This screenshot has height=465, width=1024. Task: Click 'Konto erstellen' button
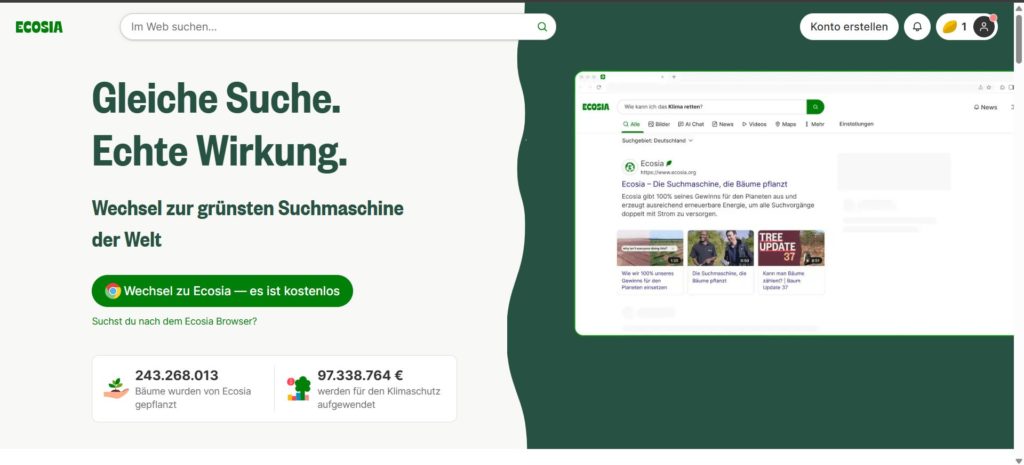(x=849, y=27)
